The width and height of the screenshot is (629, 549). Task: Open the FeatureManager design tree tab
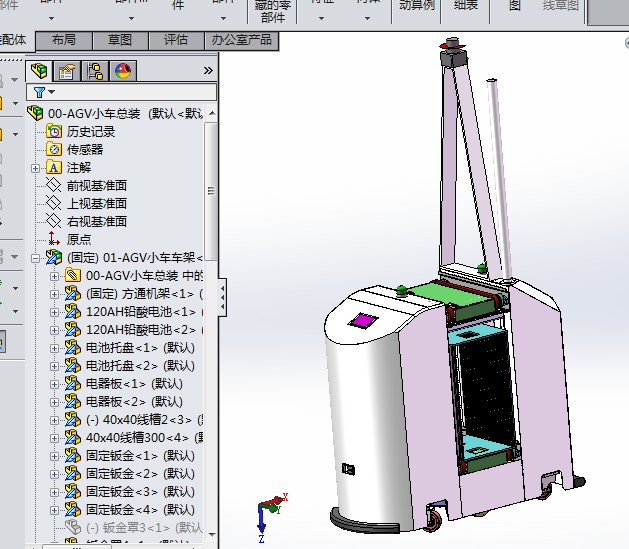(40, 71)
